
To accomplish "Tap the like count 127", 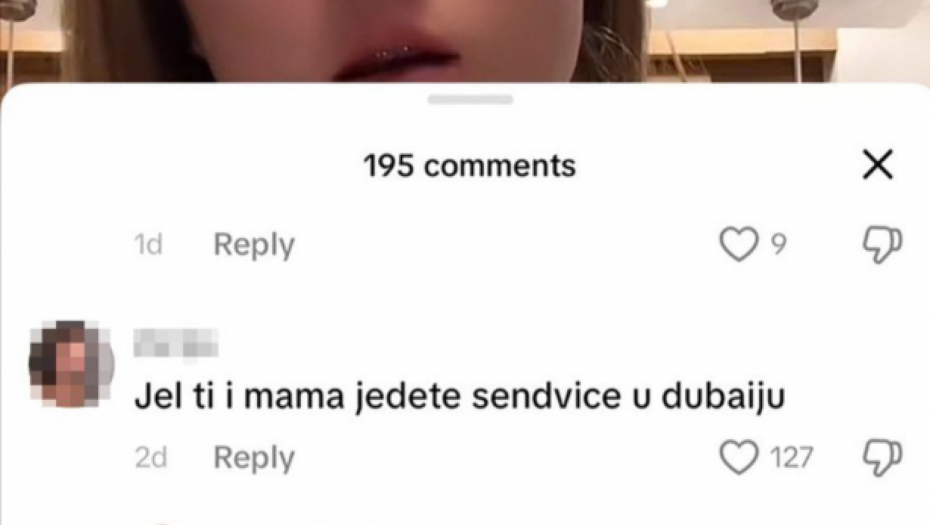I will click(791, 457).
